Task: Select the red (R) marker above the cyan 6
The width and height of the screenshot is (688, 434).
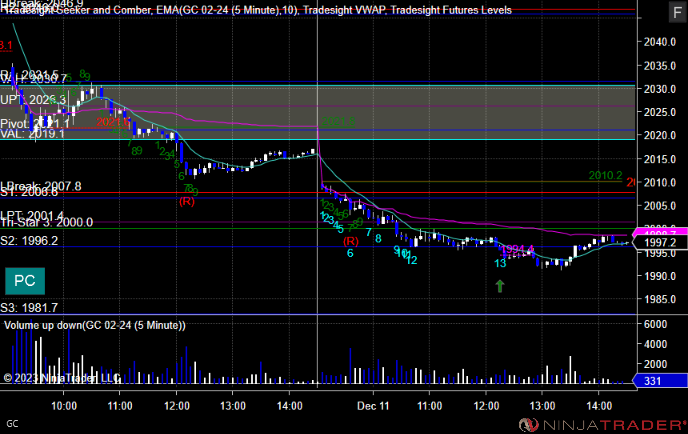Action: click(x=351, y=241)
